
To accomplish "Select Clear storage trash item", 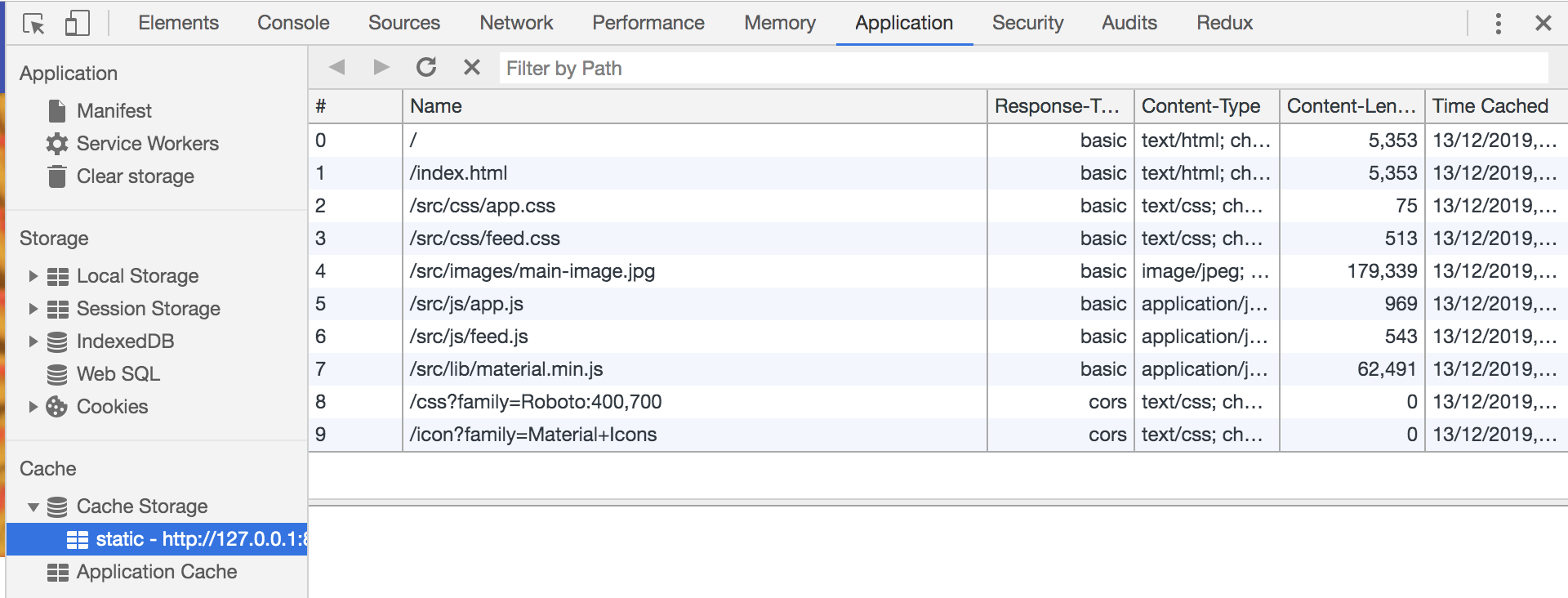I will pyautogui.click(x=135, y=176).
